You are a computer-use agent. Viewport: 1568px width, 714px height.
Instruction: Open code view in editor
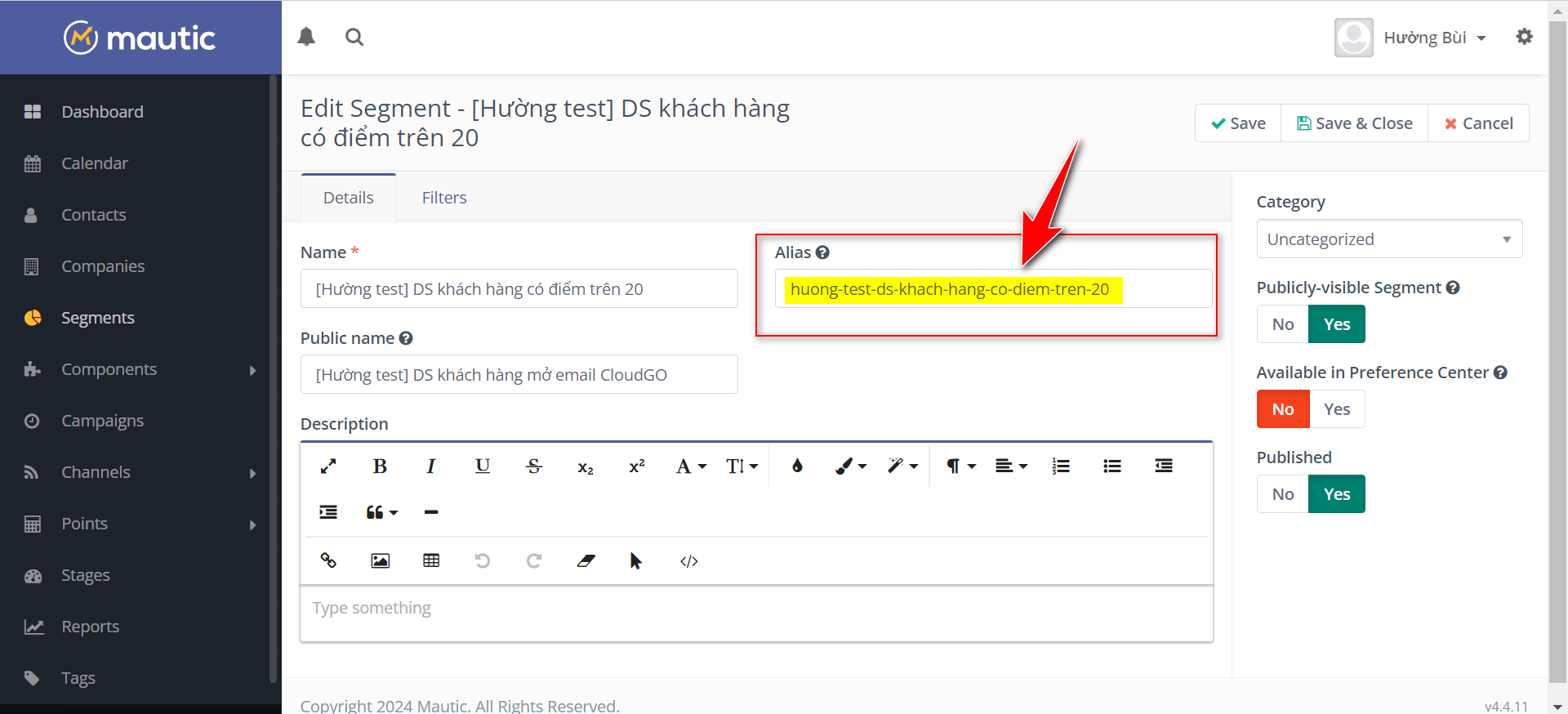(688, 560)
